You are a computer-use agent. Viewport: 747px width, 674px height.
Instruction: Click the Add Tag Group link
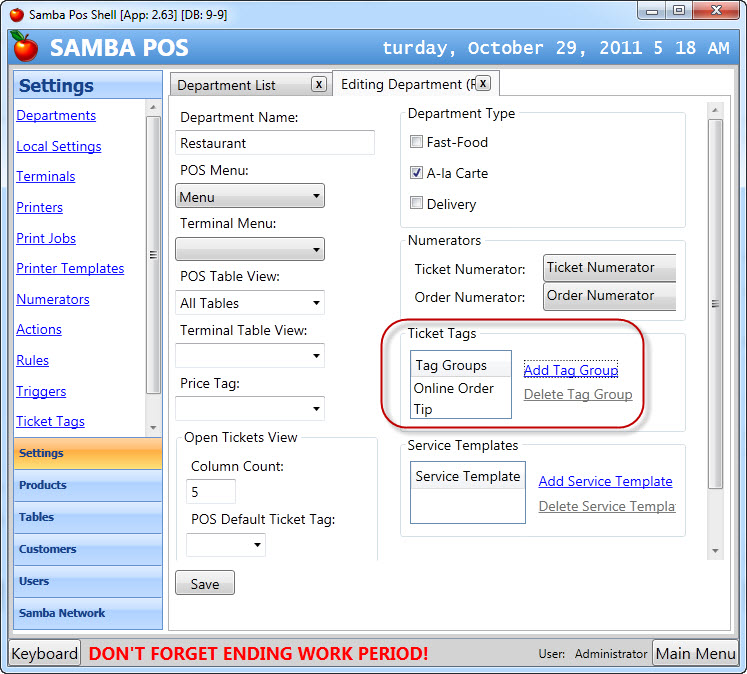571,370
